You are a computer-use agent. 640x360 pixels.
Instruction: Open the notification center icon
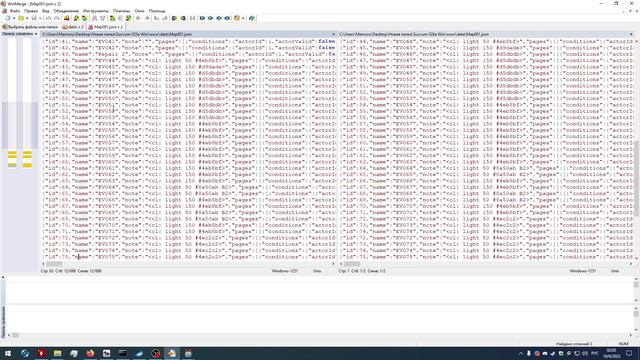[x=629, y=353]
